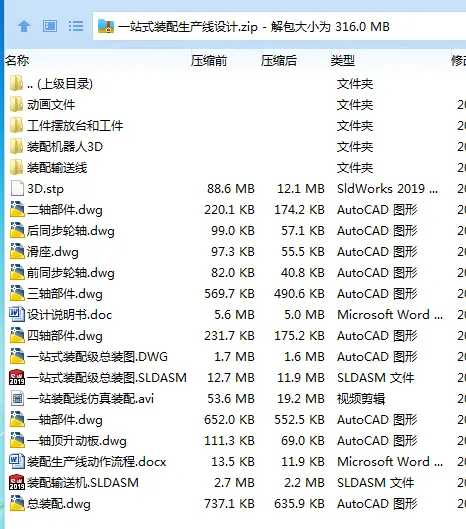
Task: Select the file name 一轴顶升动板.dwg
Action: (x=77, y=441)
